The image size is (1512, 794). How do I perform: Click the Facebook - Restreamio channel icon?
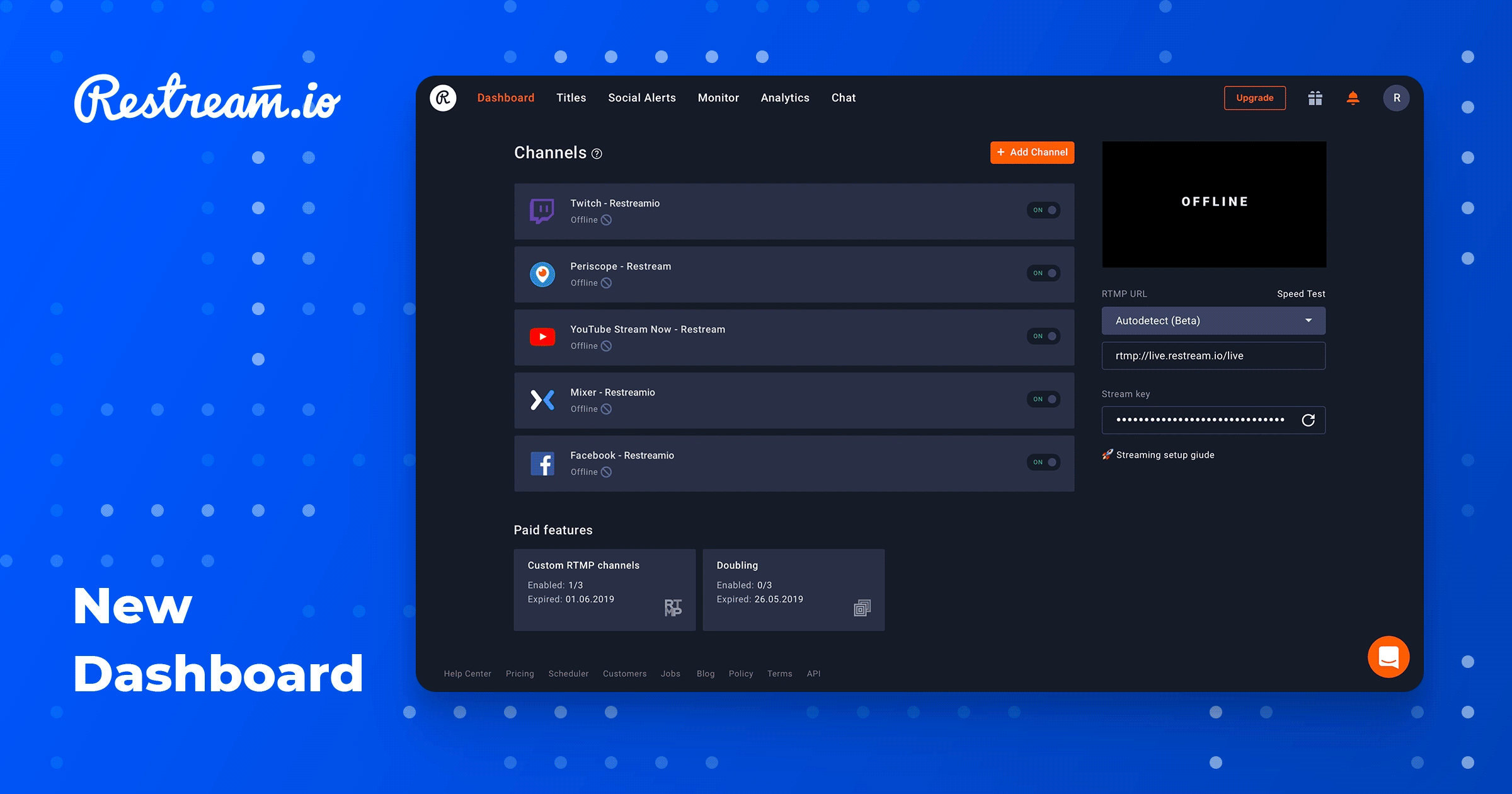click(x=540, y=463)
